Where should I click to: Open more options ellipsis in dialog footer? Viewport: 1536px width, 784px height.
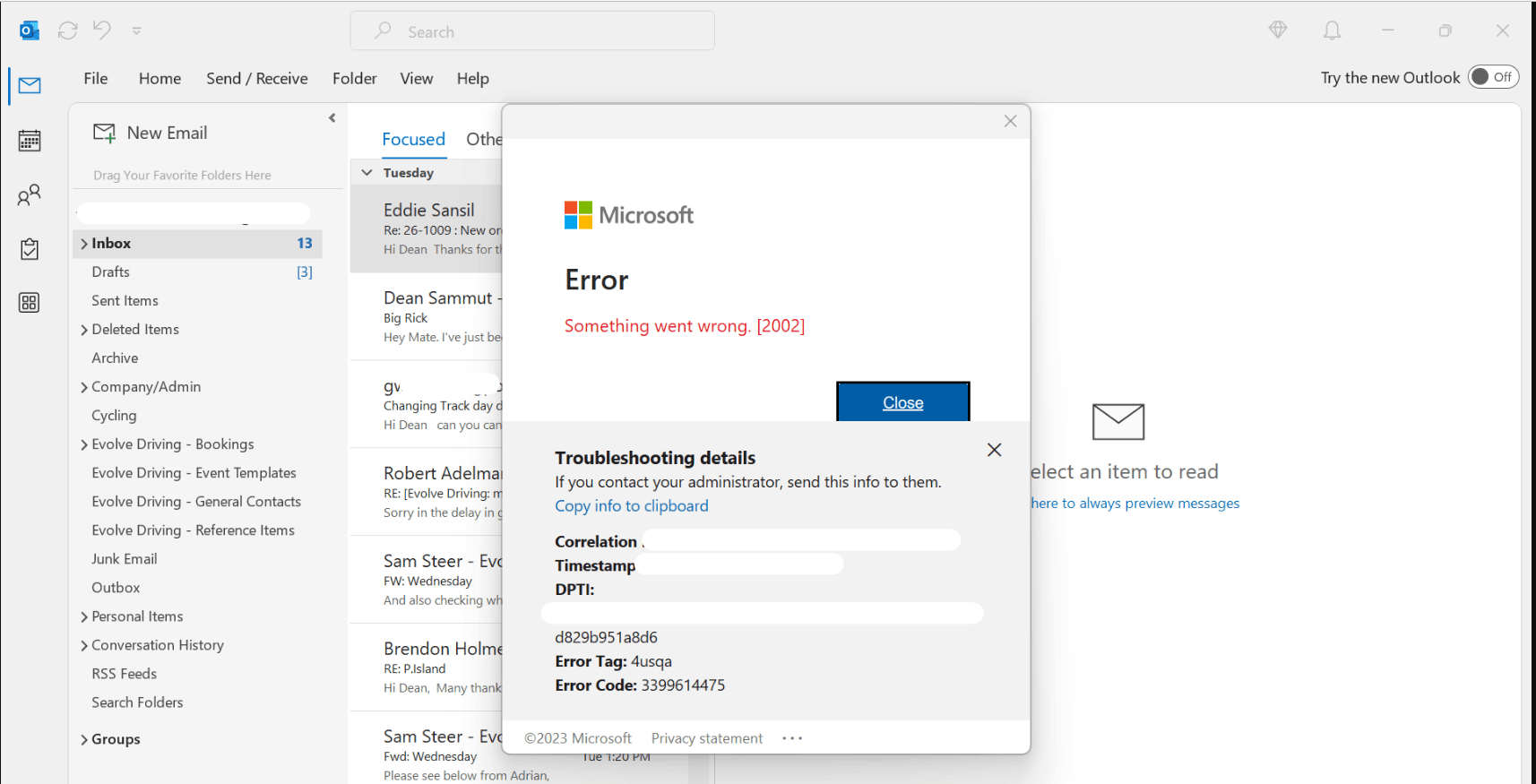792,738
